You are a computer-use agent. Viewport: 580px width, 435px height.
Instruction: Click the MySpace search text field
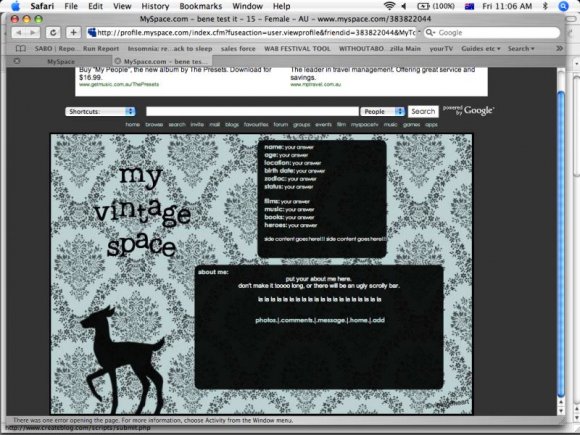pos(252,111)
